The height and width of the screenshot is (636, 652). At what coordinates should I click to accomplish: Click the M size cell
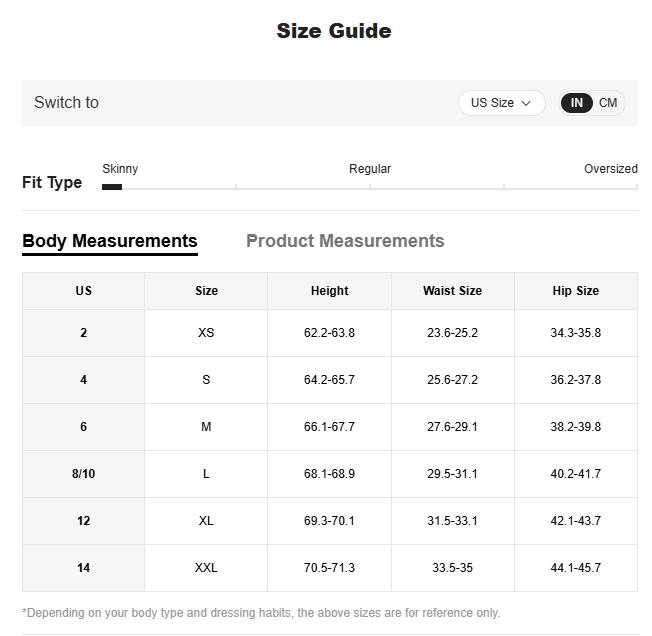tap(206, 427)
